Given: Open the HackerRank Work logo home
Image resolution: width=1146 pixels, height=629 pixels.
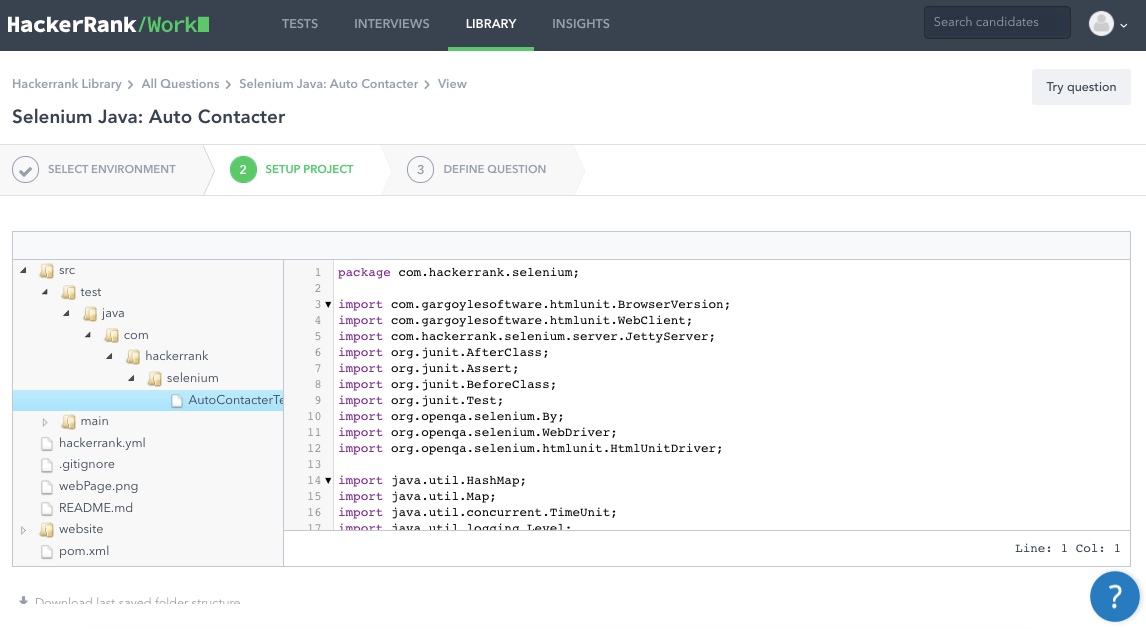Looking at the screenshot, I should (x=108, y=24).
